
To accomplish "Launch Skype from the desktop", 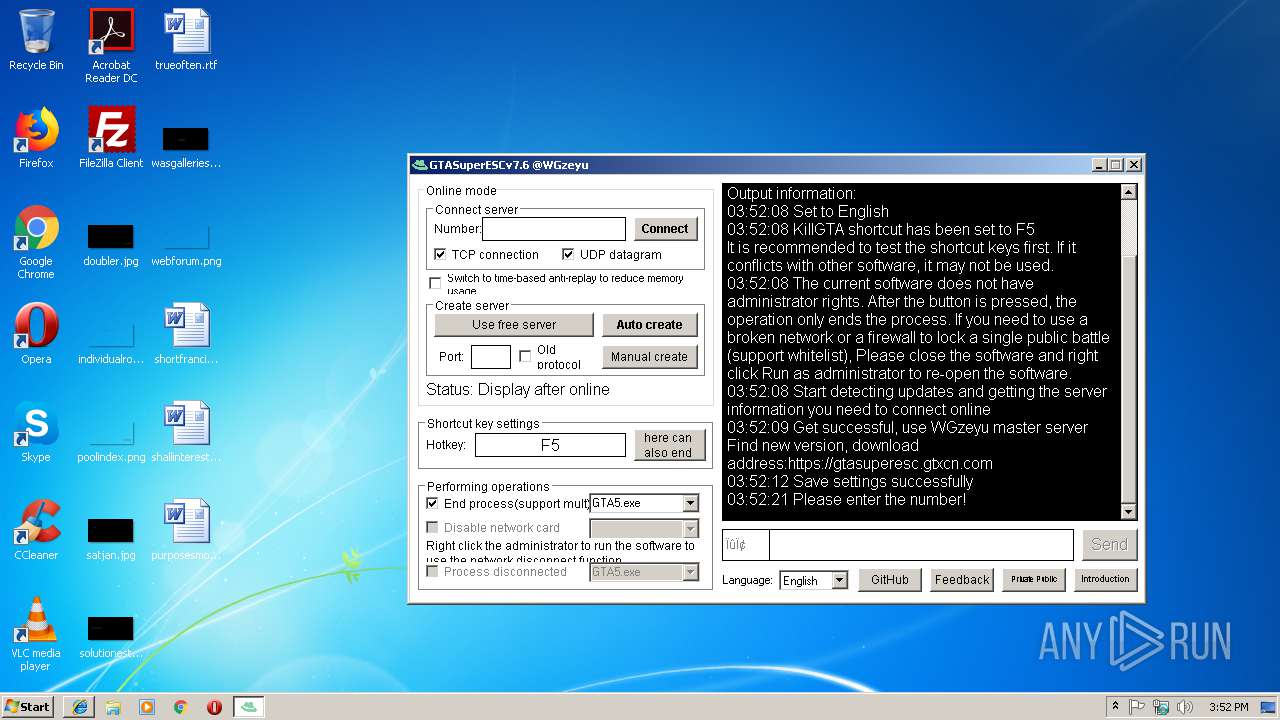I will 36,432.
